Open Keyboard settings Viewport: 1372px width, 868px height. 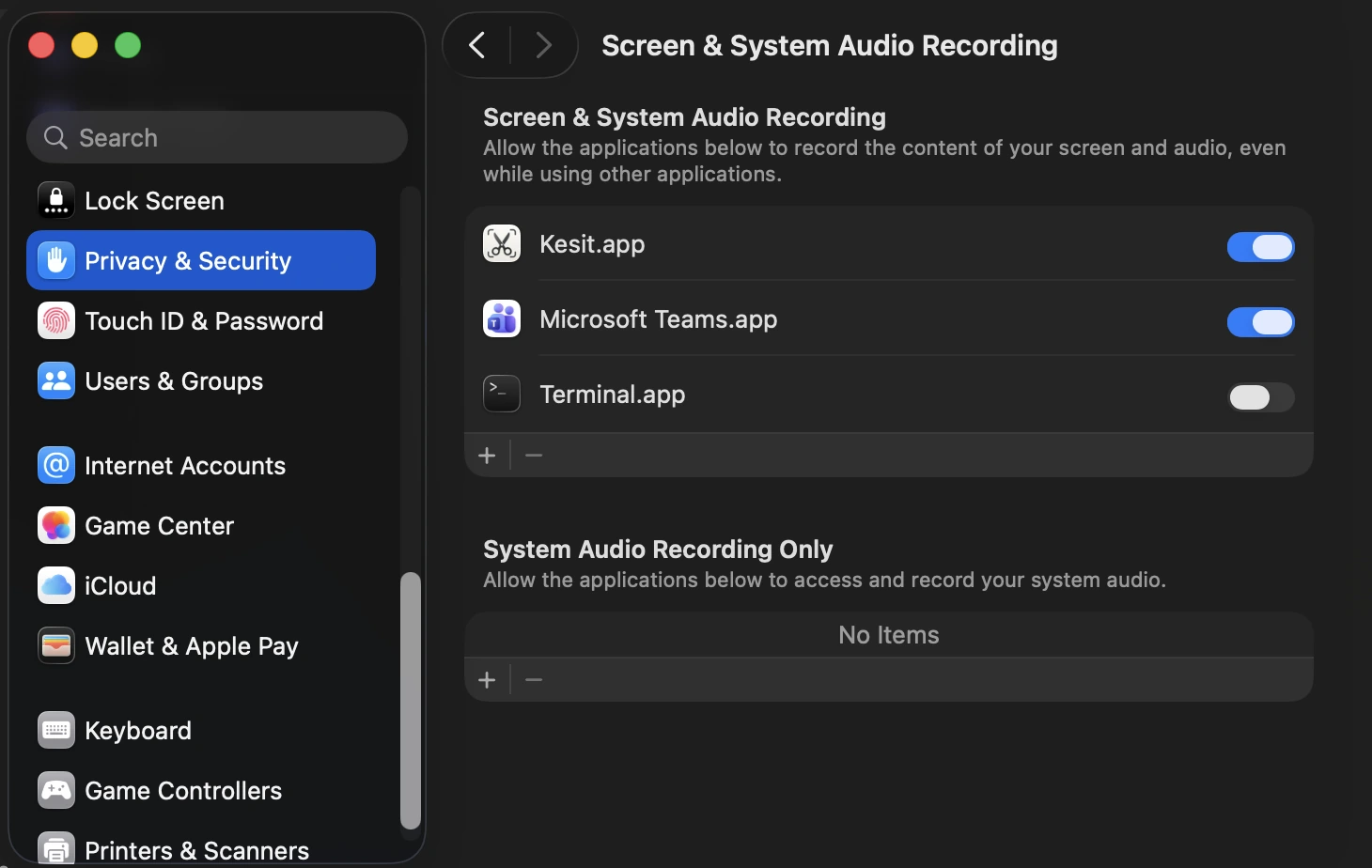tap(201, 730)
